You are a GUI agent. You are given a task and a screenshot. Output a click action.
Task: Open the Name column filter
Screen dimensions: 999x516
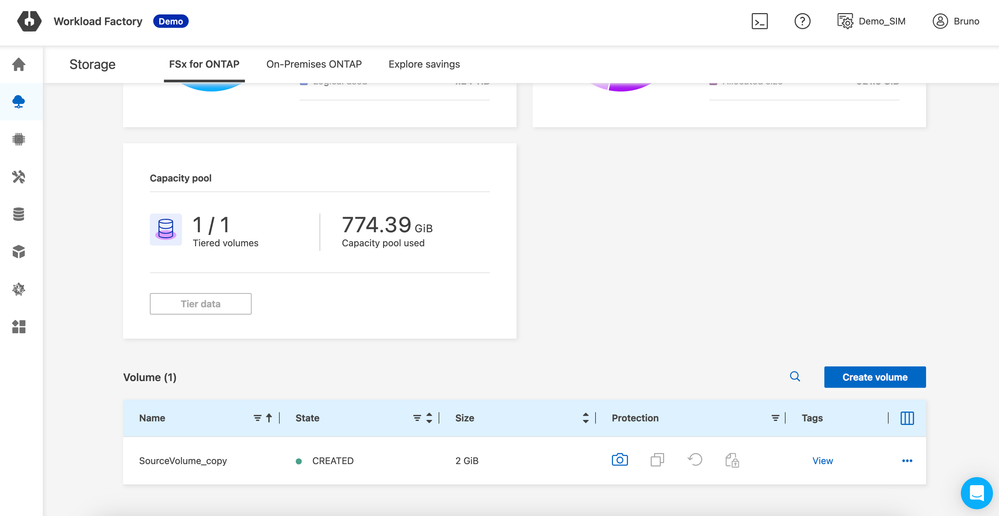(x=257, y=418)
